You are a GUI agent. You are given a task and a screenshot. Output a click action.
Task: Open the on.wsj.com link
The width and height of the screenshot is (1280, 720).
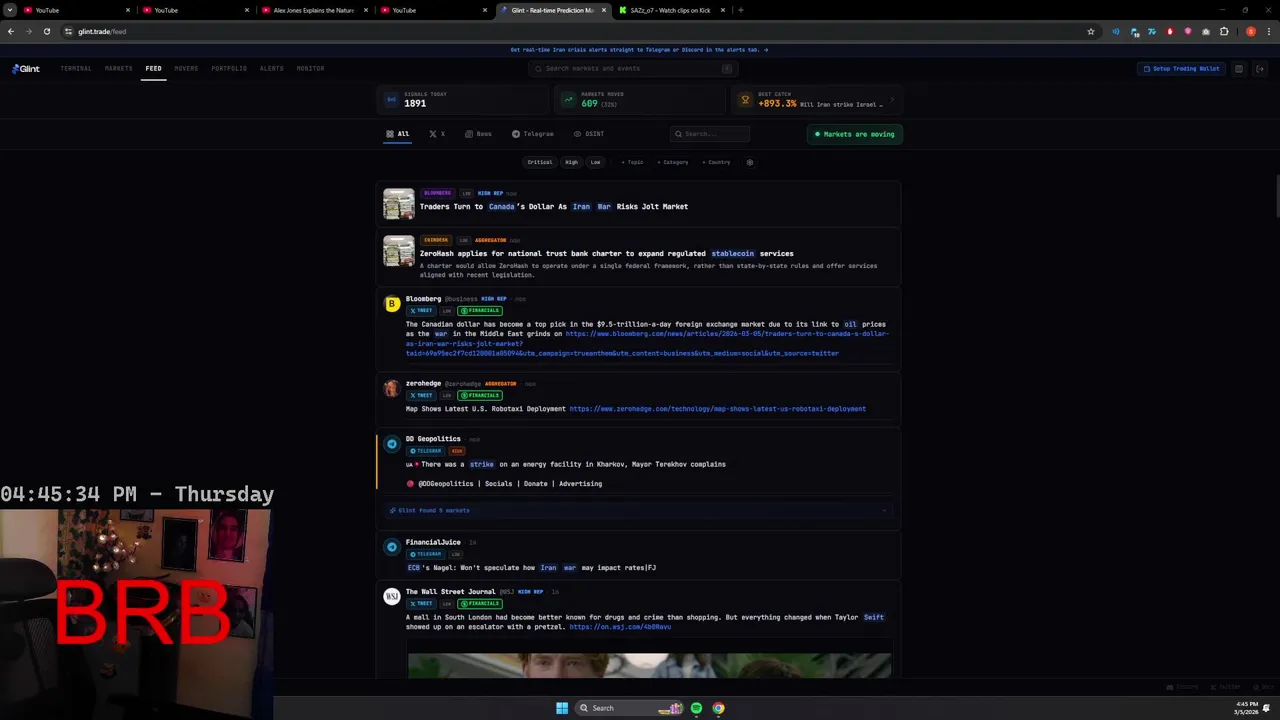coord(620,627)
